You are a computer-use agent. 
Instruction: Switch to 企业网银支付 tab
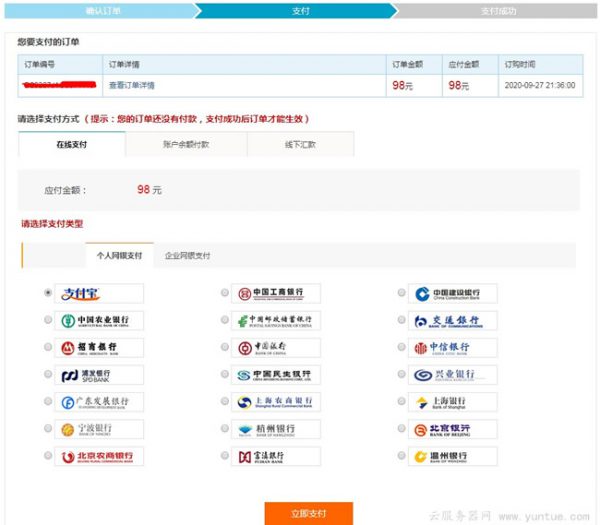tap(187, 256)
